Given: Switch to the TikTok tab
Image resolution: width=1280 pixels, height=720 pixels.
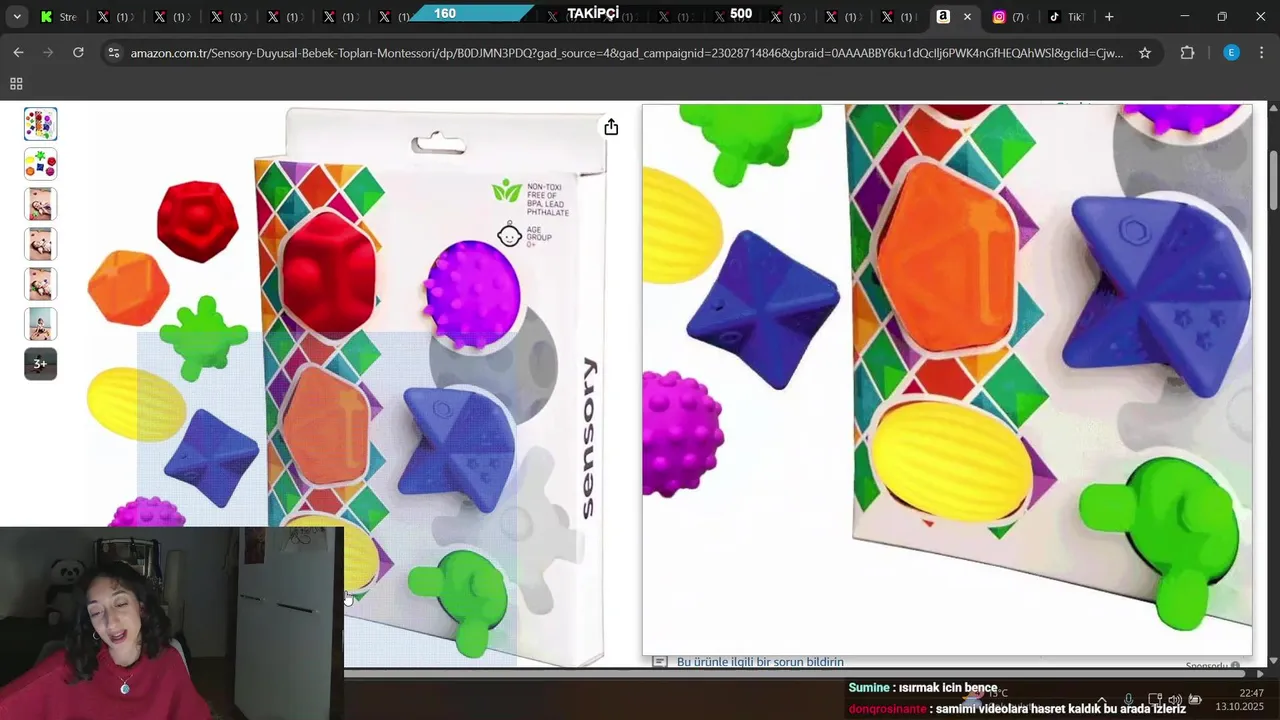Looking at the screenshot, I should 1065,17.
